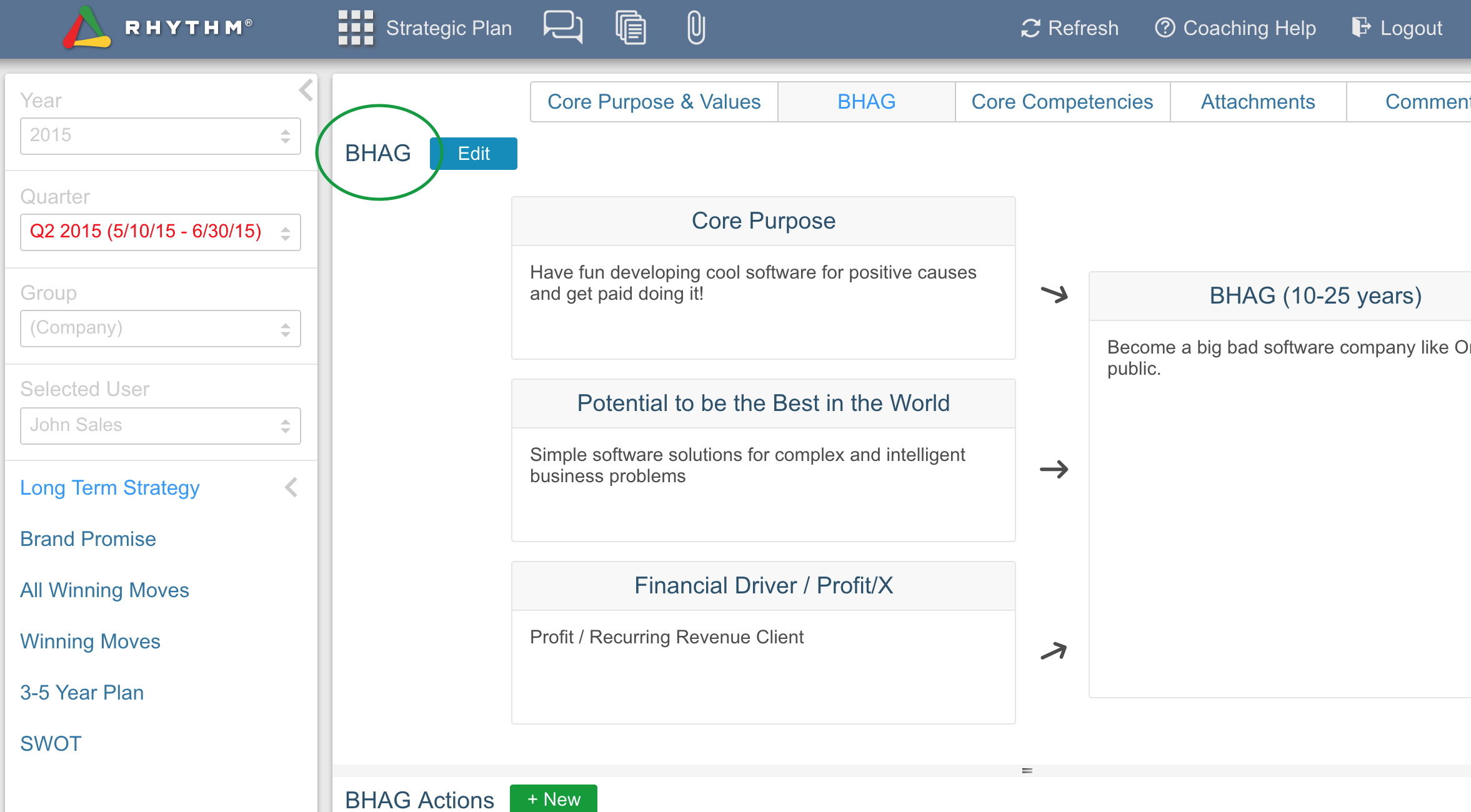Screen dimensions: 1471x812
Task: Click the Logout door icon
Action: point(1361,27)
